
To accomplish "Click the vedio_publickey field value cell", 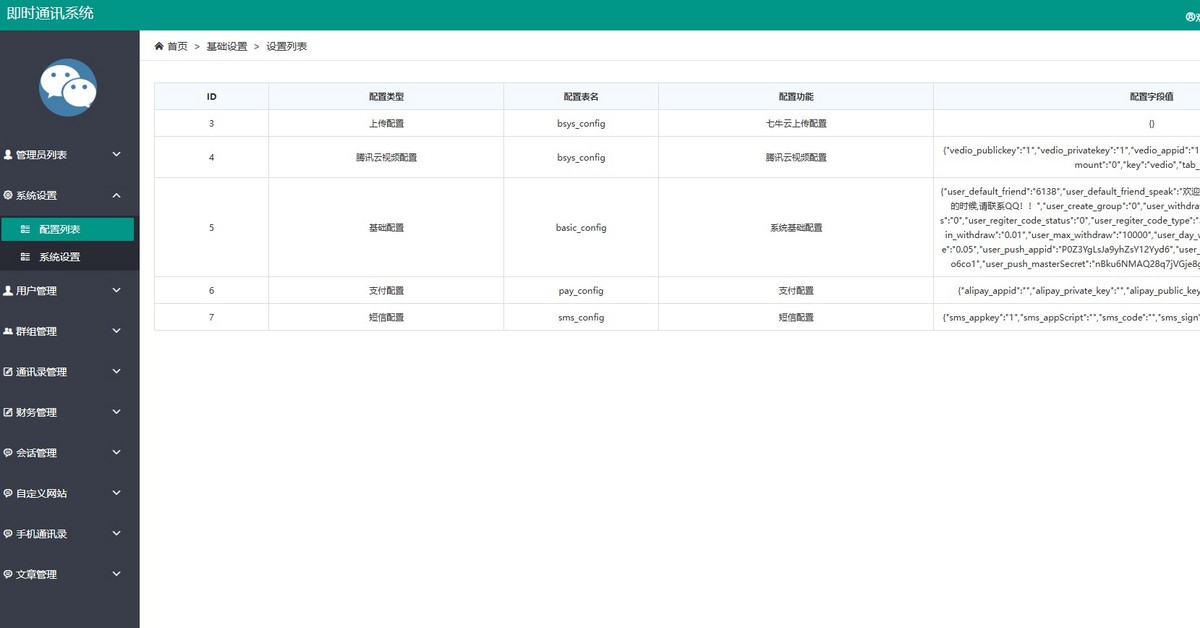I will [1067, 157].
